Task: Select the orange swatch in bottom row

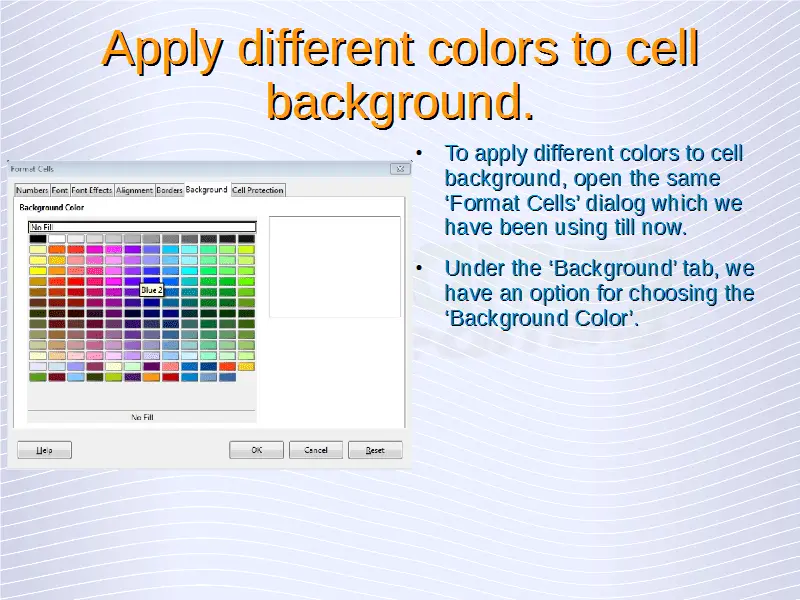Action: pyautogui.click(x=151, y=377)
